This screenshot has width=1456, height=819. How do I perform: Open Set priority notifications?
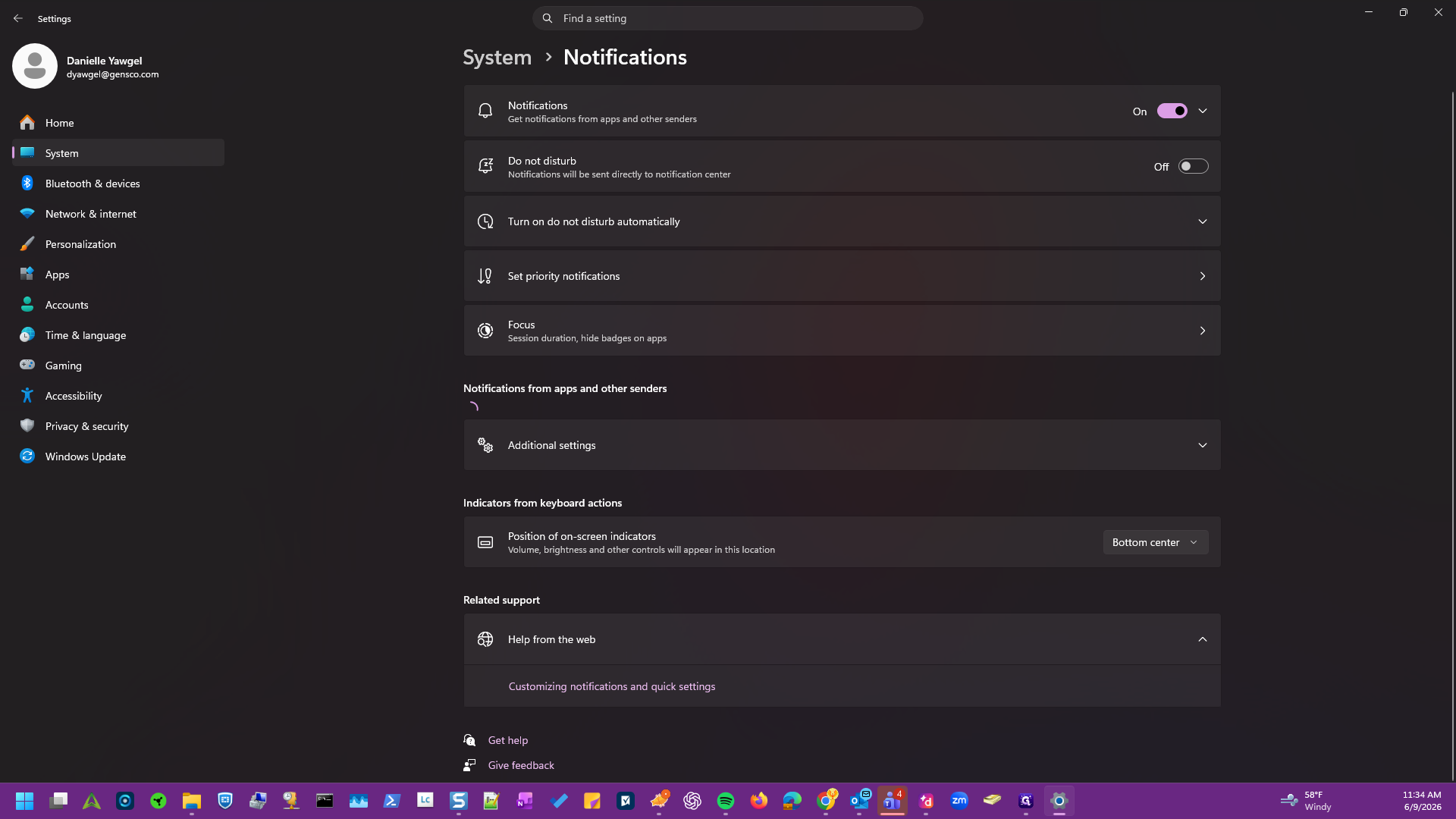842,276
